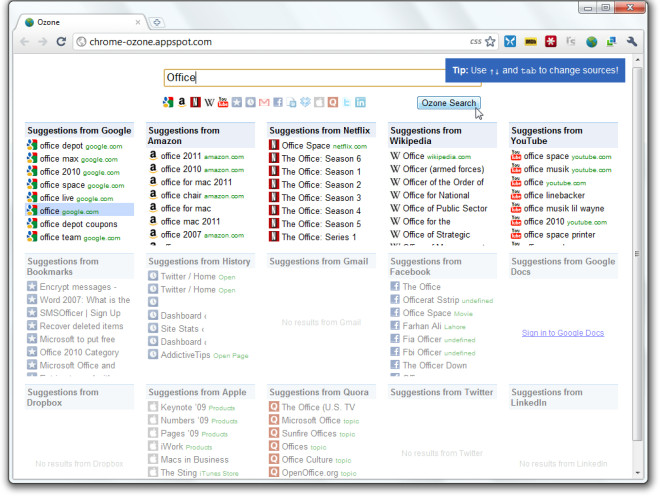Image resolution: width=660 pixels, height=496 pixels.
Task: Go back with browser back arrow
Action: (25, 42)
